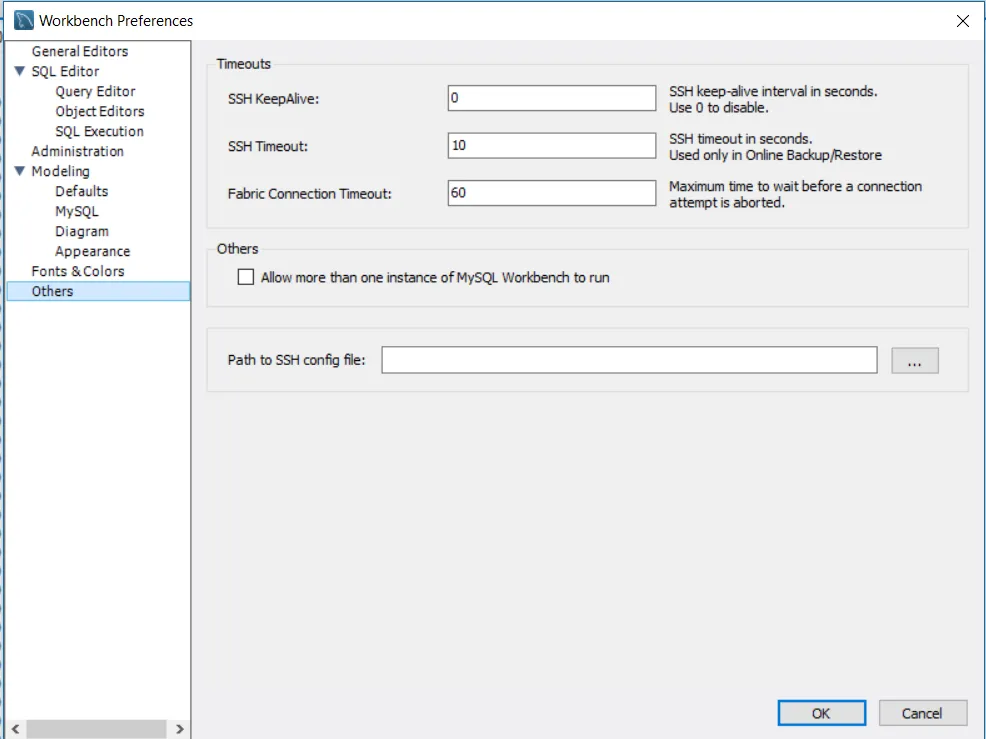
Task: Collapse the SQL Editor tree node
Action: (19, 71)
